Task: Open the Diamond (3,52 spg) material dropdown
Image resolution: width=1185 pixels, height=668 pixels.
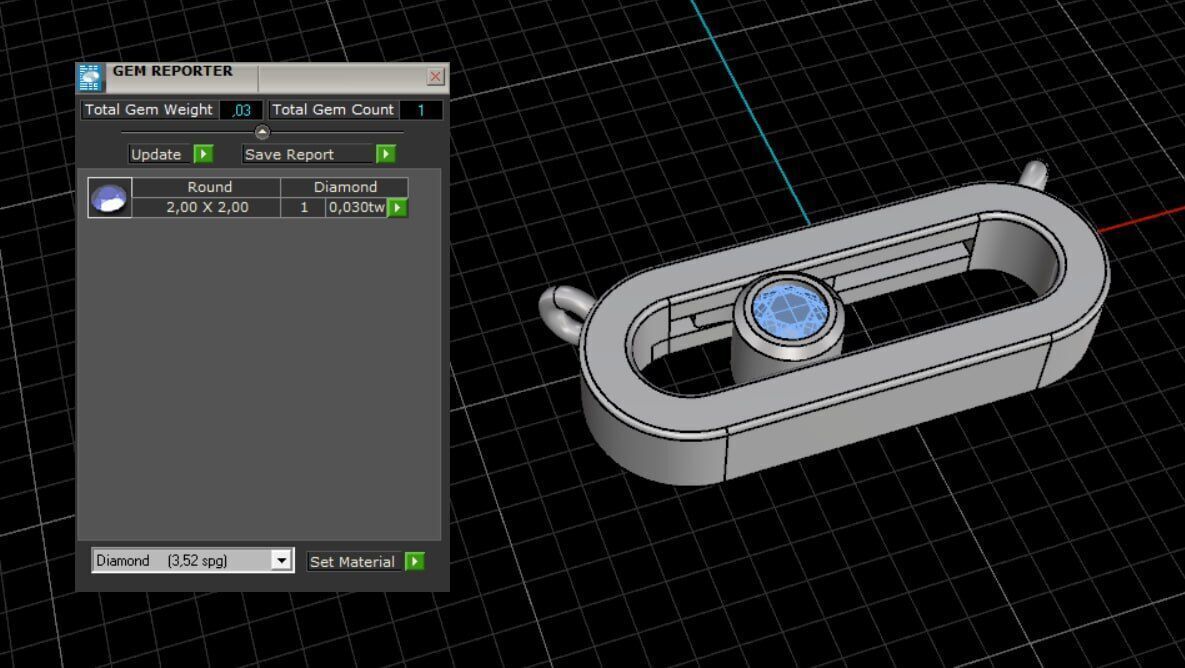Action: pyautogui.click(x=192, y=561)
